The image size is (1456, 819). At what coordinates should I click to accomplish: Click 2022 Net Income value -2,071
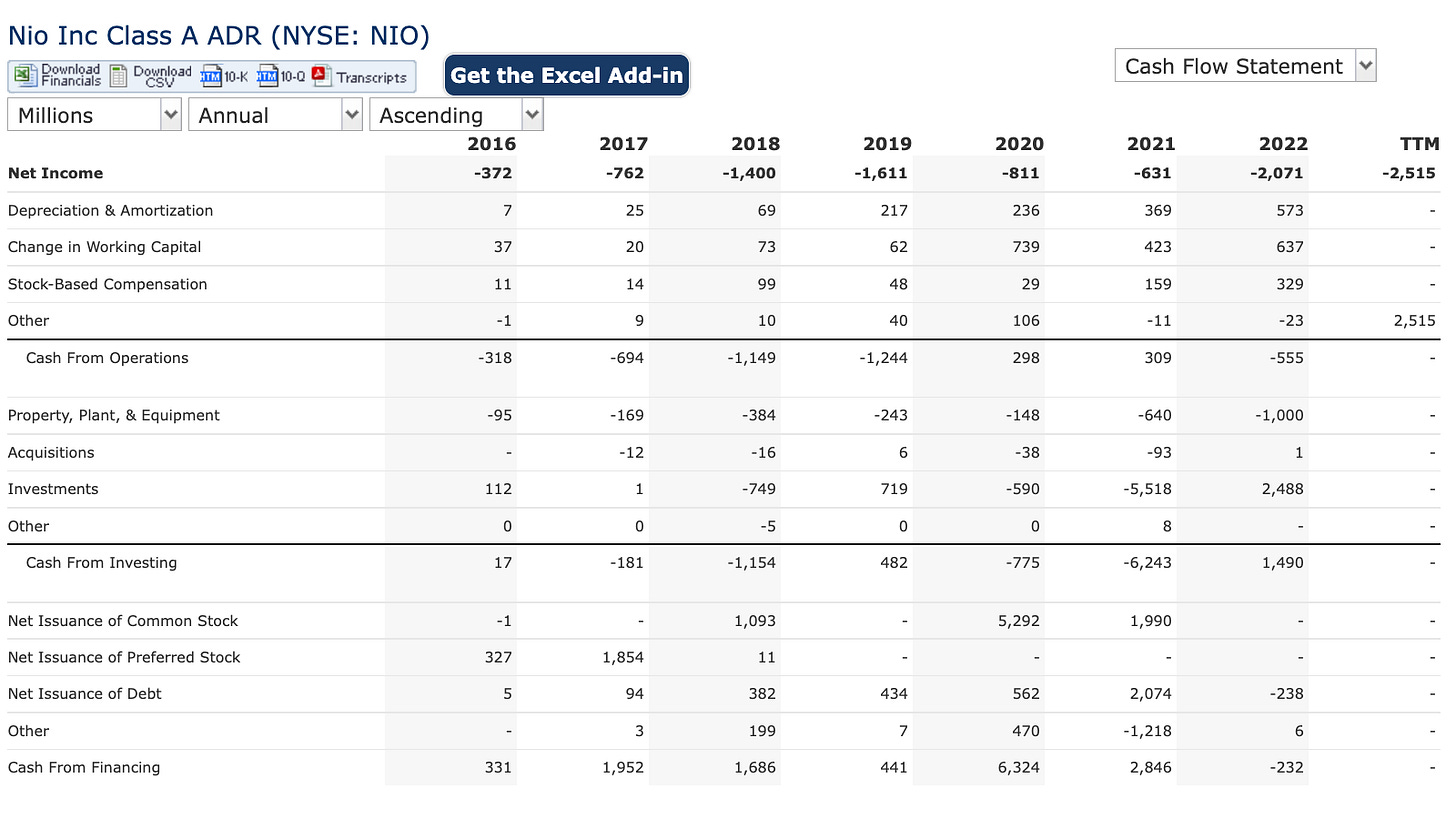tap(1277, 173)
